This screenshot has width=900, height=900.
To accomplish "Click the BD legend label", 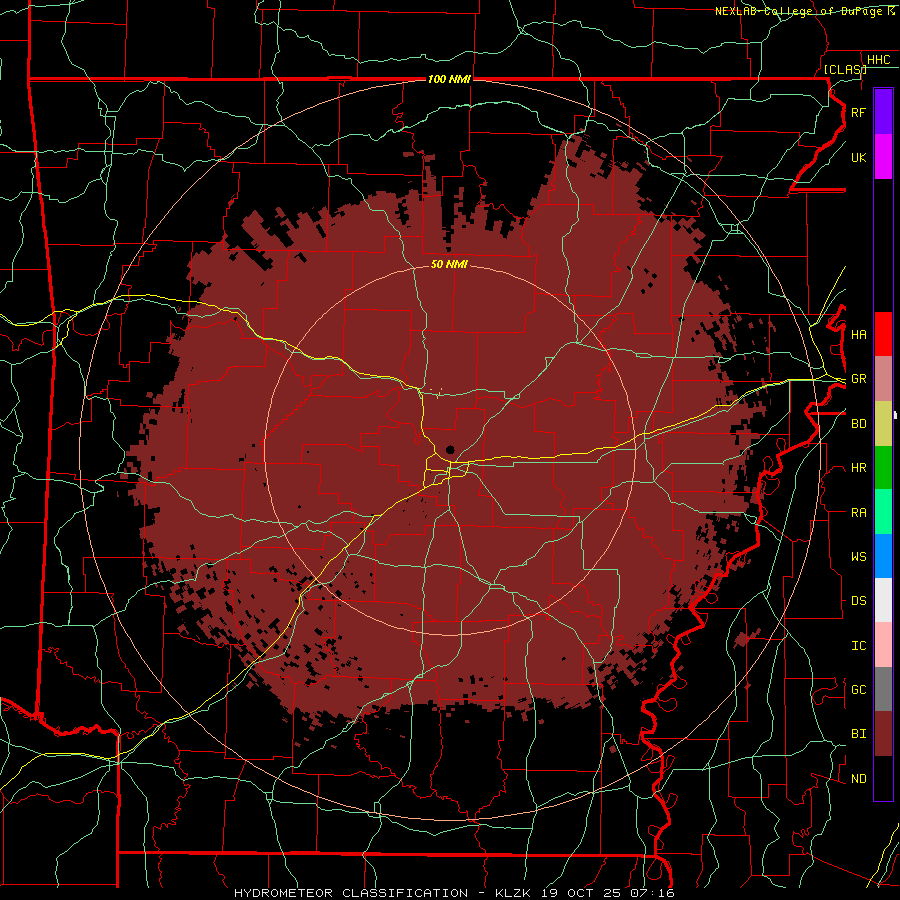I will pyautogui.click(x=858, y=424).
